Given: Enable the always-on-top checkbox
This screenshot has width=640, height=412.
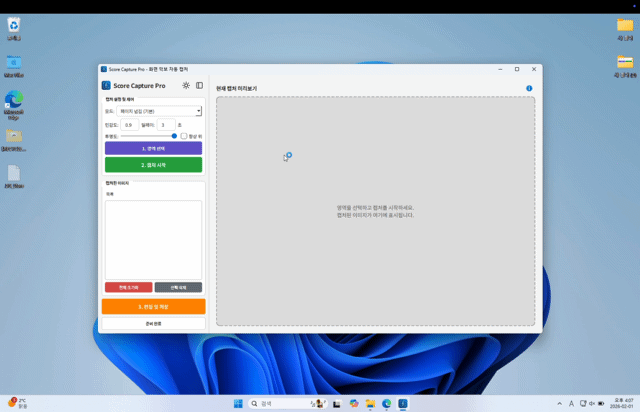Looking at the screenshot, I should 184,135.
